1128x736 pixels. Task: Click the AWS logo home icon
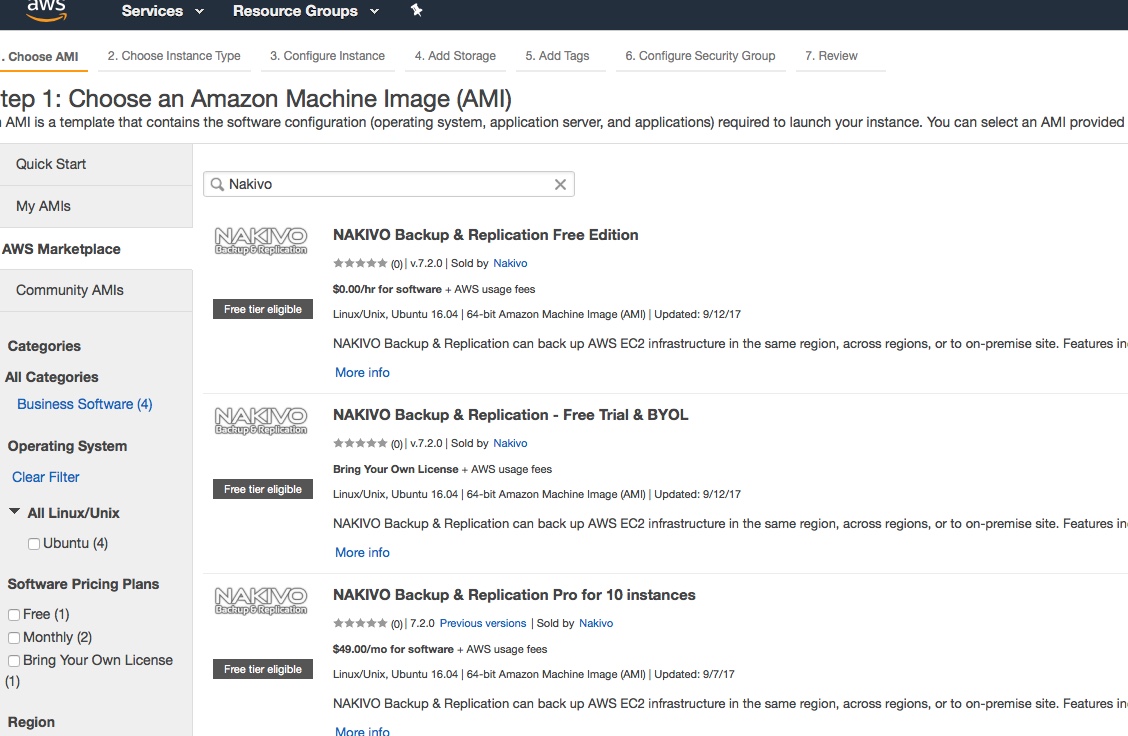click(x=47, y=10)
